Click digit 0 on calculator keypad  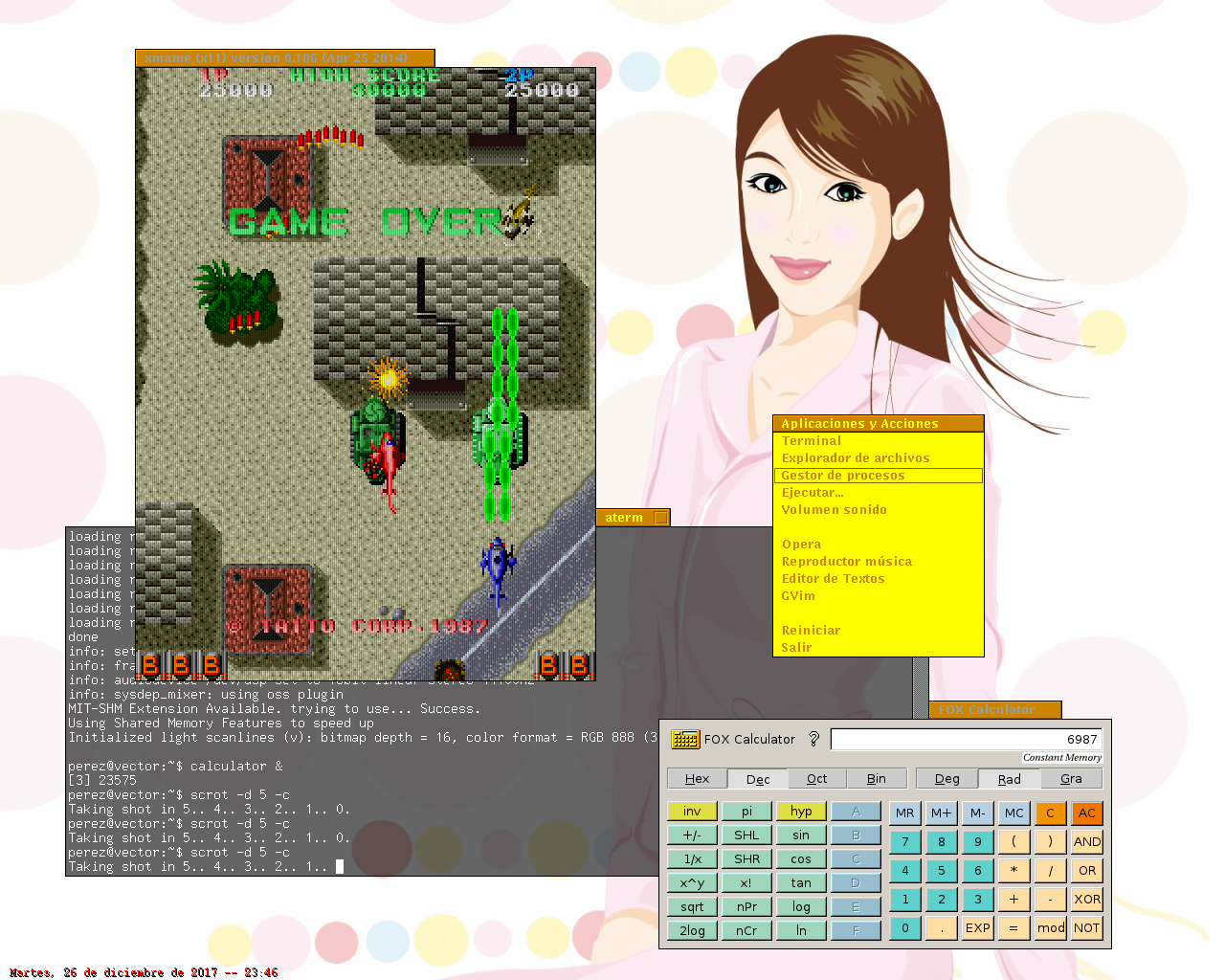coord(905,928)
